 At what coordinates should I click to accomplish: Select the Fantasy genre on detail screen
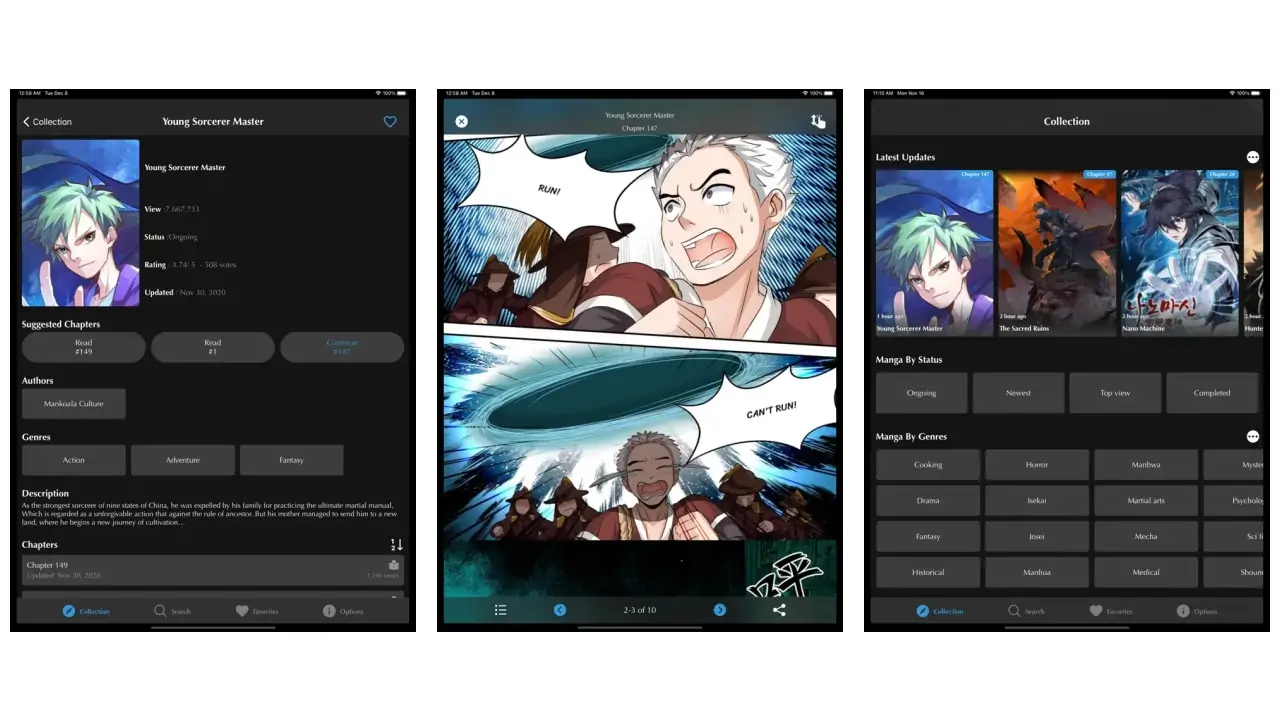pos(292,460)
